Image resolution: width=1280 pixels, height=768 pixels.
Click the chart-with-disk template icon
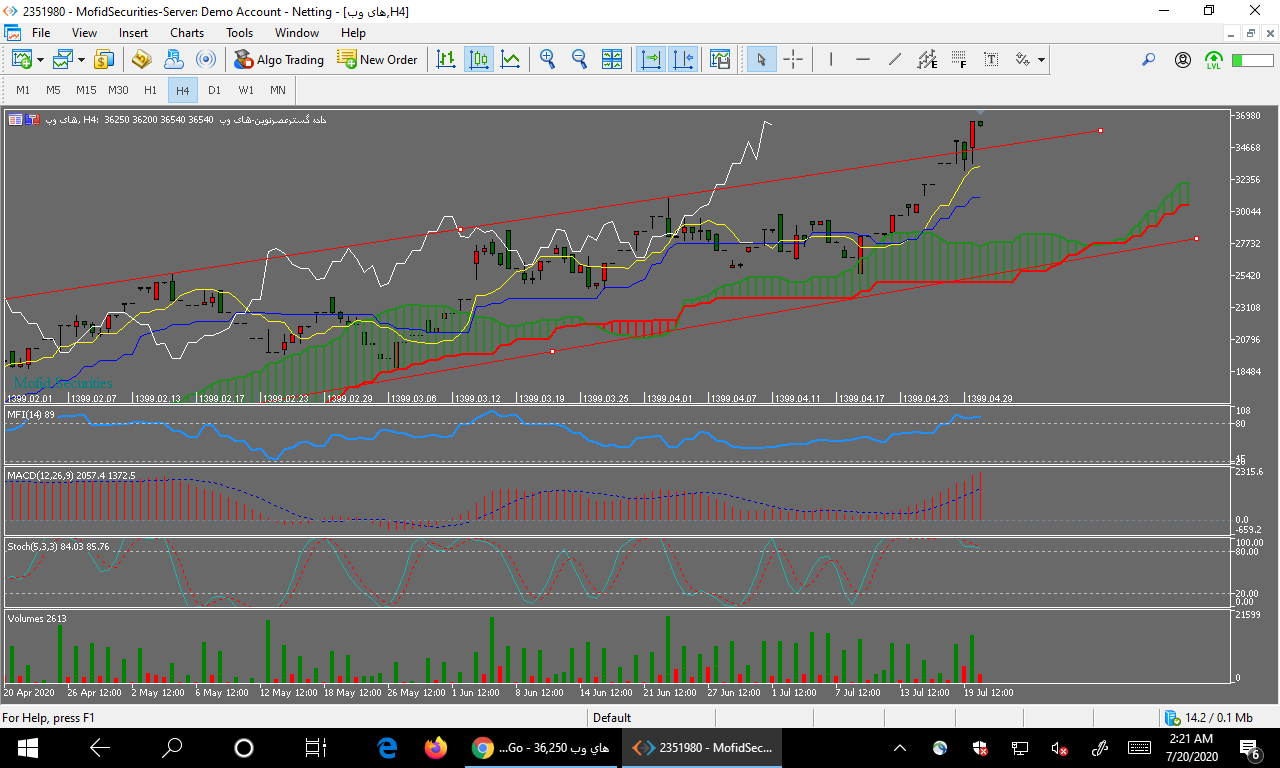click(720, 59)
